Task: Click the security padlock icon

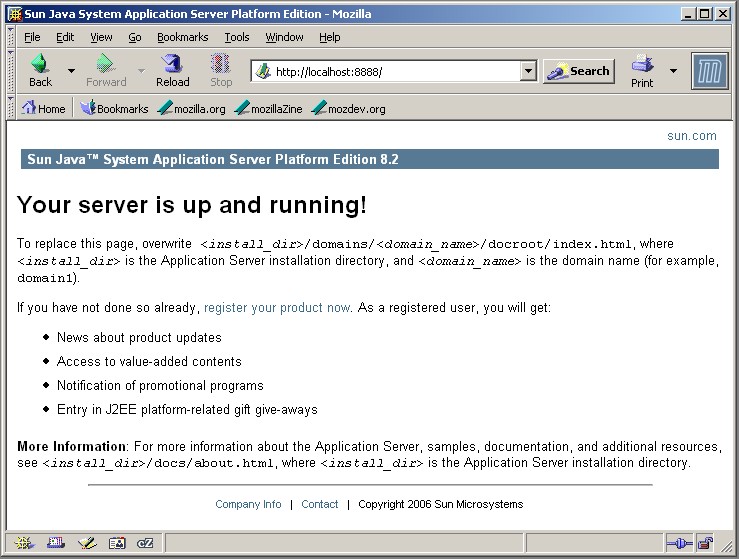Action: click(x=705, y=543)
